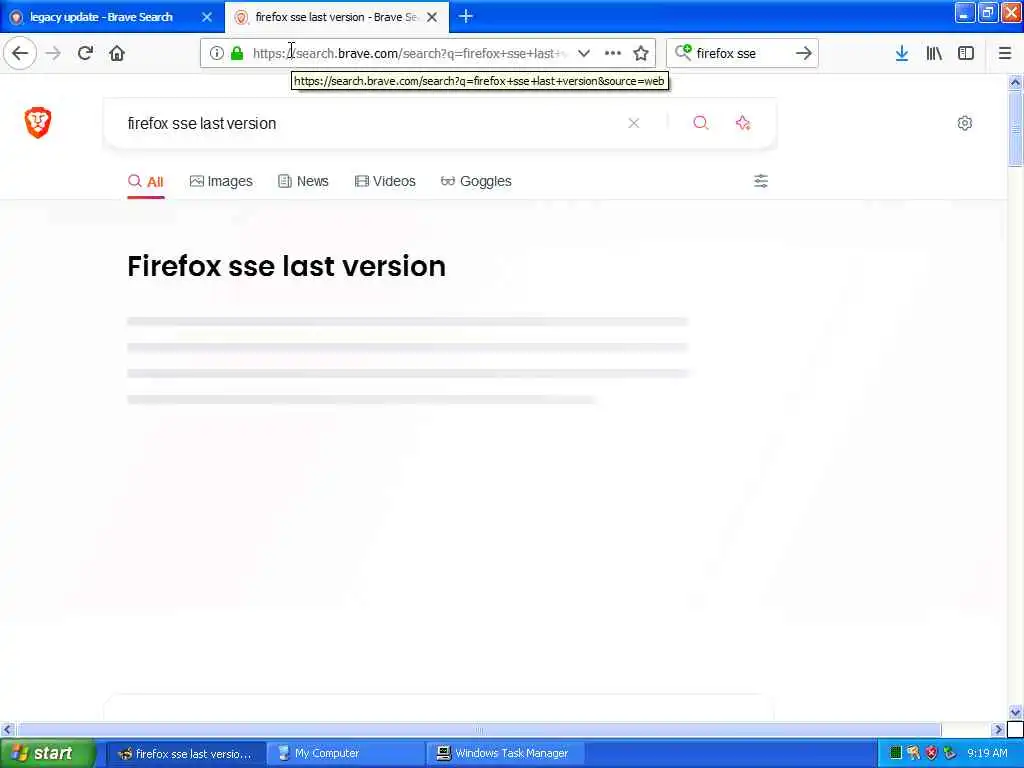Click the horizontal scrollbar right arrow

tap(998, 729)
